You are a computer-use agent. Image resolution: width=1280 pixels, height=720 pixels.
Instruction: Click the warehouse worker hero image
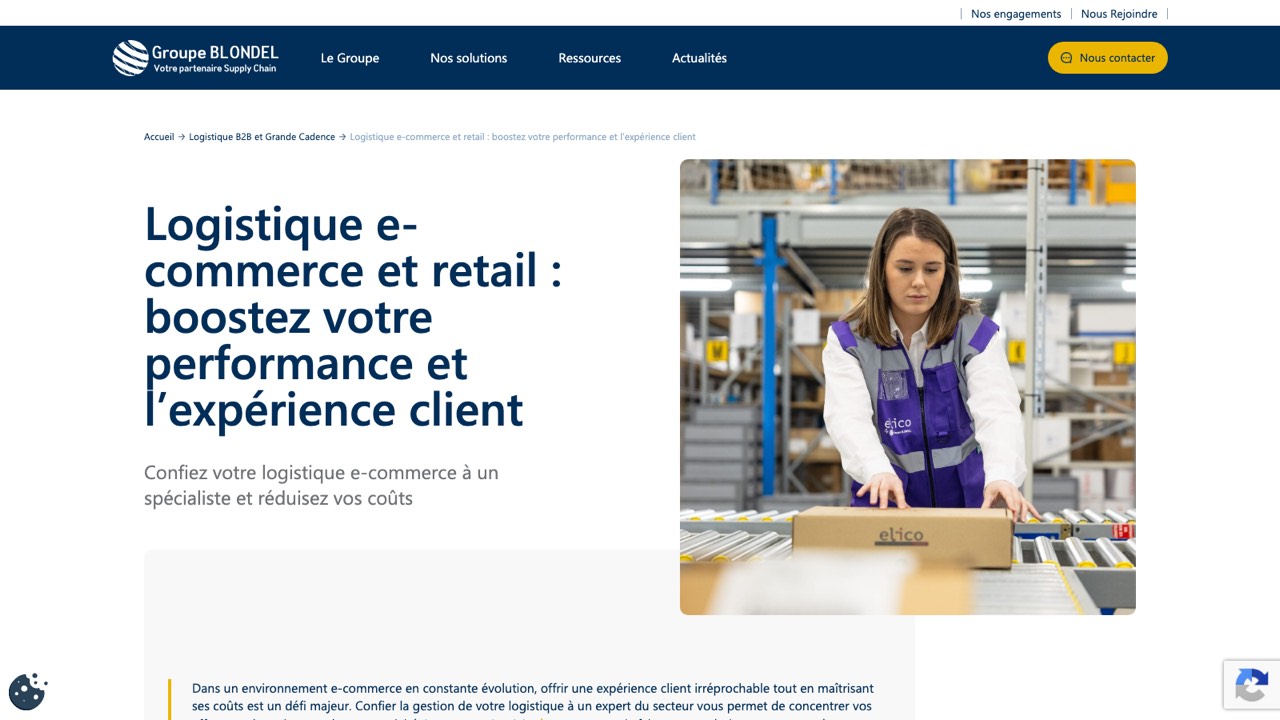click(908, 387)
